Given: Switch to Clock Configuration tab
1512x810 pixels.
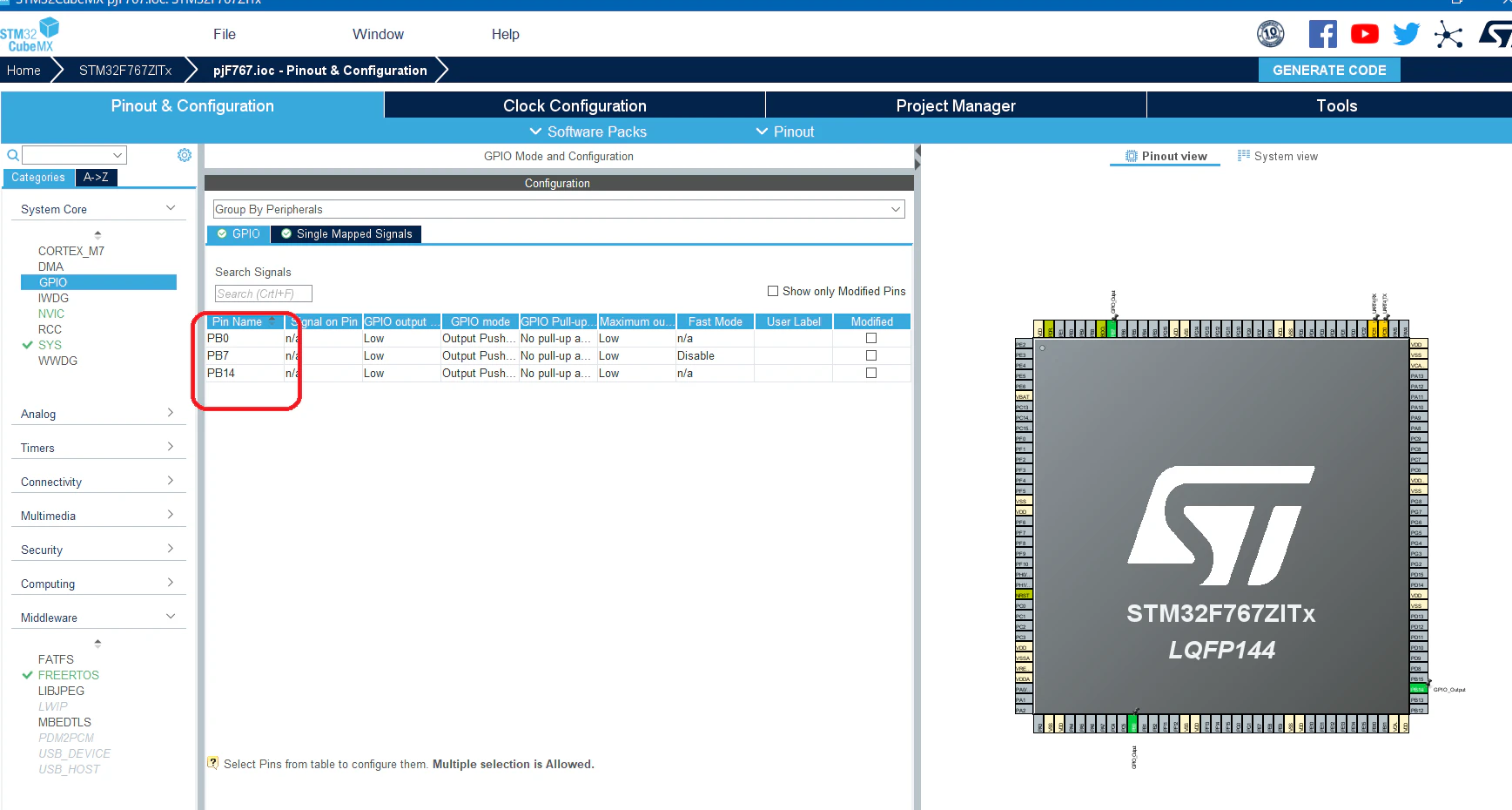Looking at the screenshot, I should tap(575, 105).
